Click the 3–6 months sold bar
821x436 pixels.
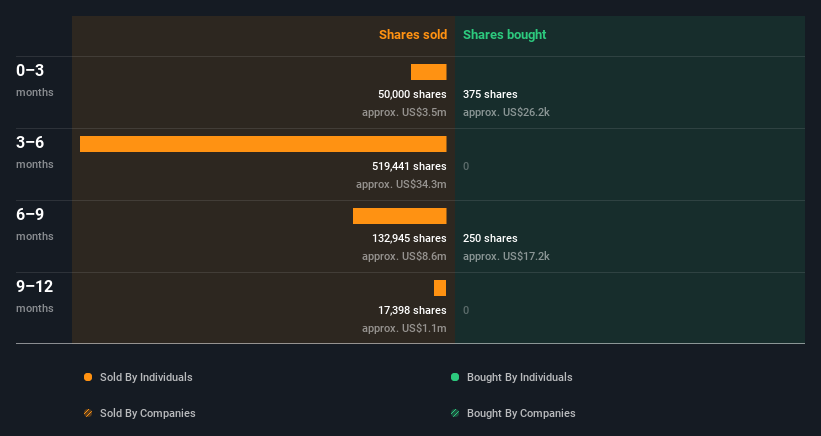tap(263, 144)
